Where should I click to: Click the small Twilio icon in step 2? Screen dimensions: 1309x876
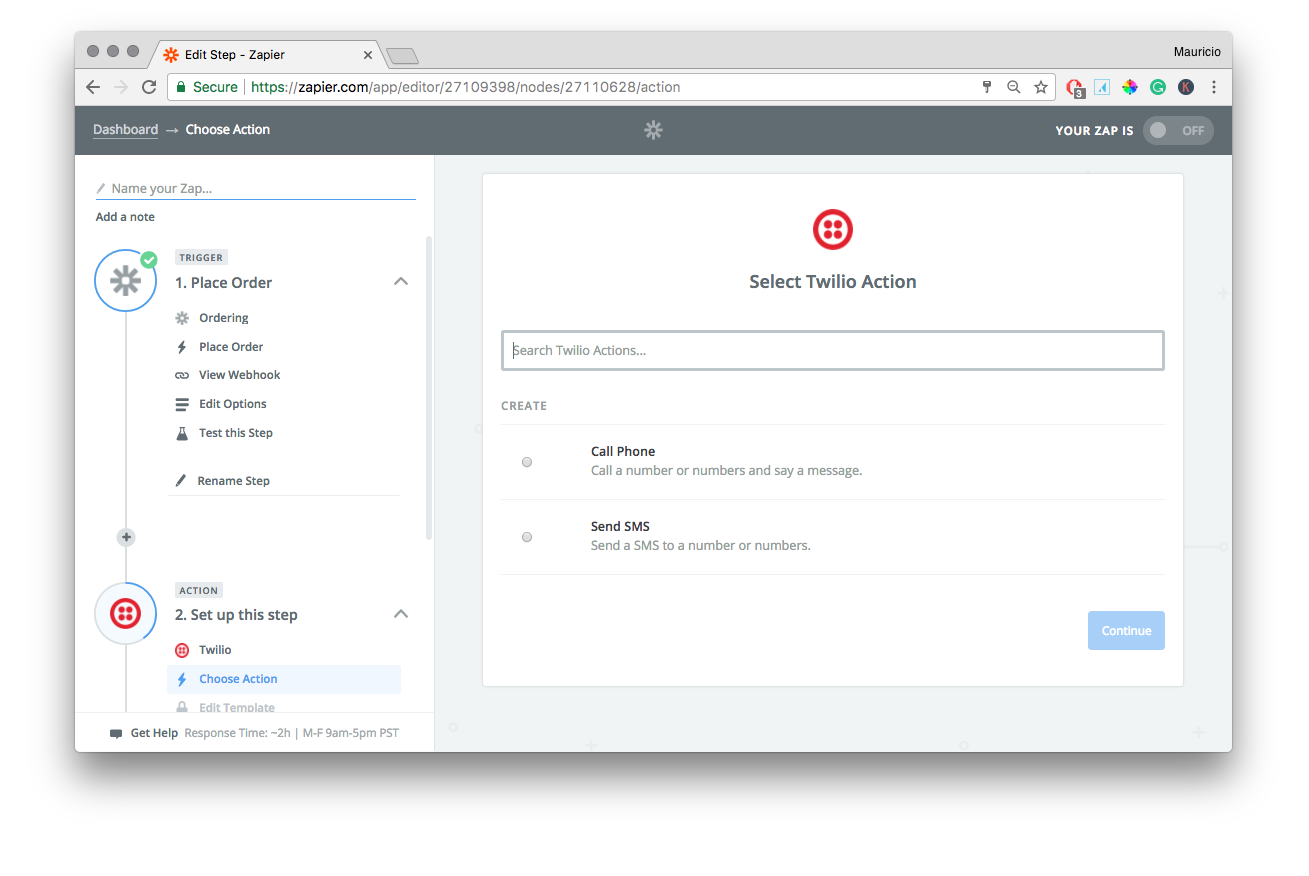[x=182, y=650]
